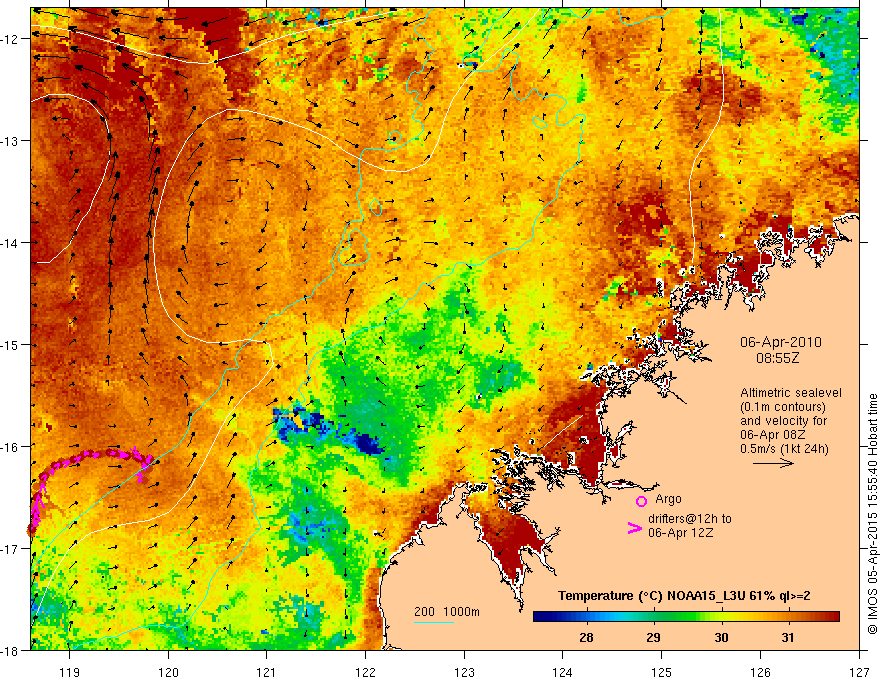
Task: Click the longitude axis label 125
Action: click(x=662, y=672)
